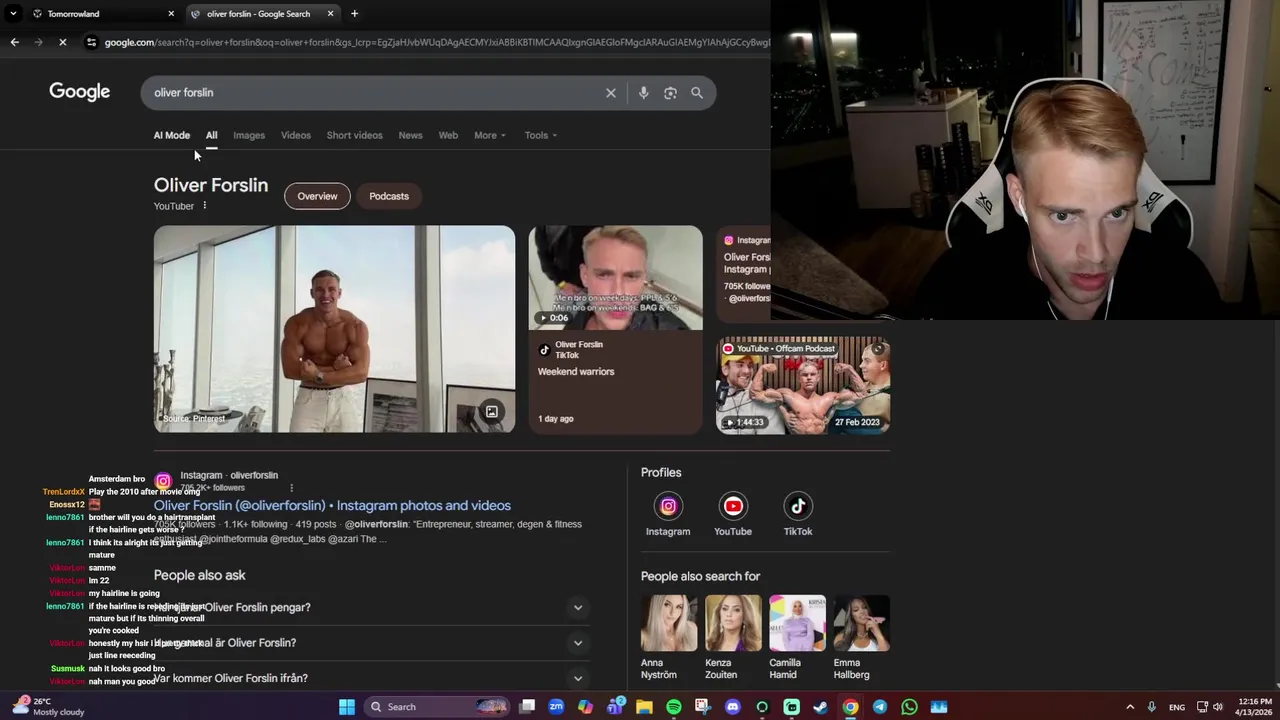Open Copilot from the taskbar
The width and height of the screenshot is (1280, 720).
[585, 707]
